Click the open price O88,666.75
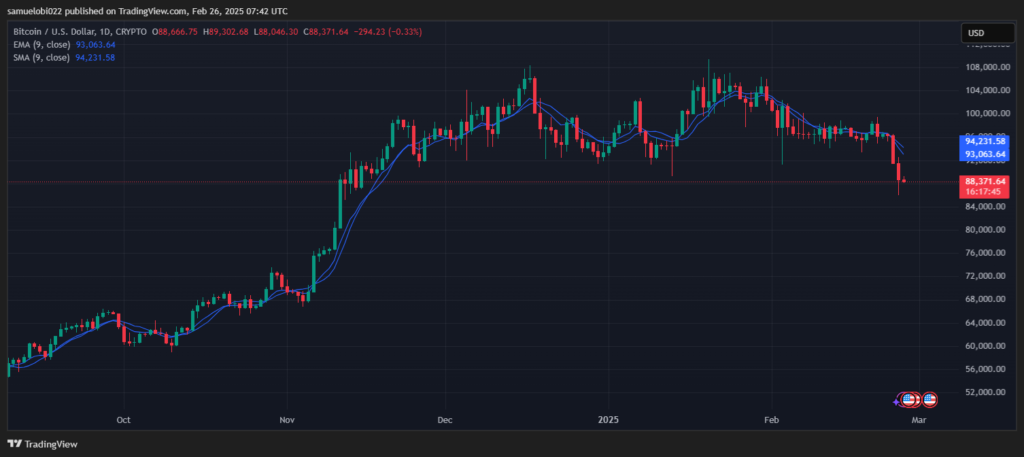Image resolution: width=1024 pixels, height=457 pixels. pyautogui.click(x=176, y=31)
